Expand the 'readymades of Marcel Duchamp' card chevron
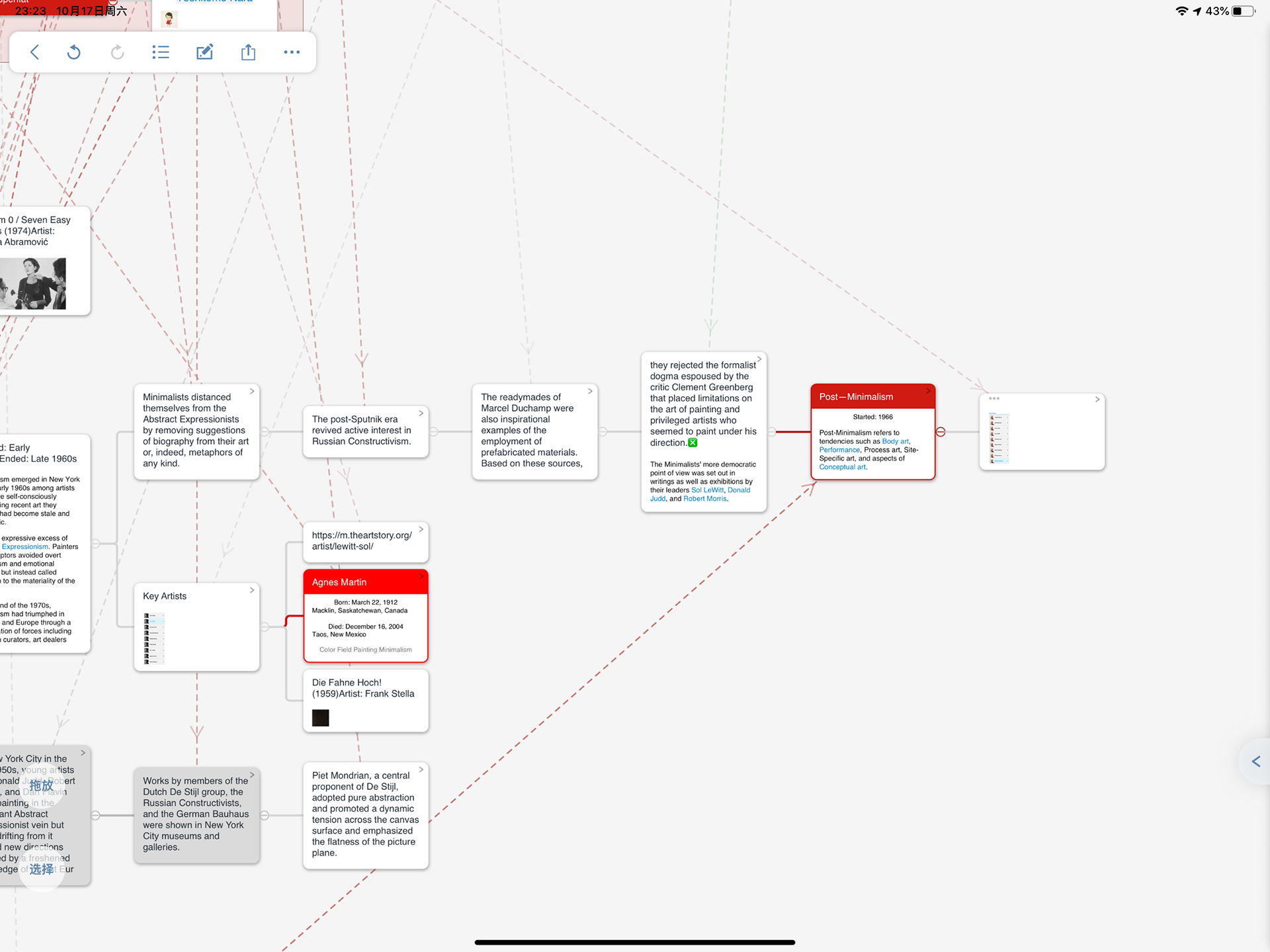 (x=591, y=391)
